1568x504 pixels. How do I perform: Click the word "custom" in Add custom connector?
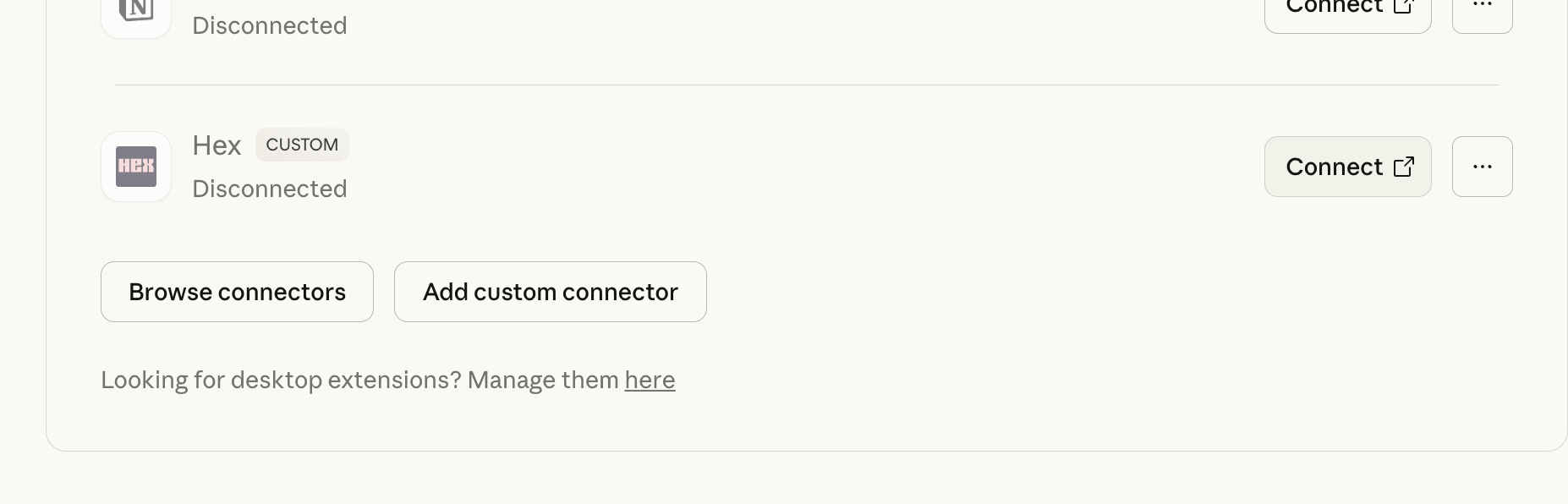(514, 292)
